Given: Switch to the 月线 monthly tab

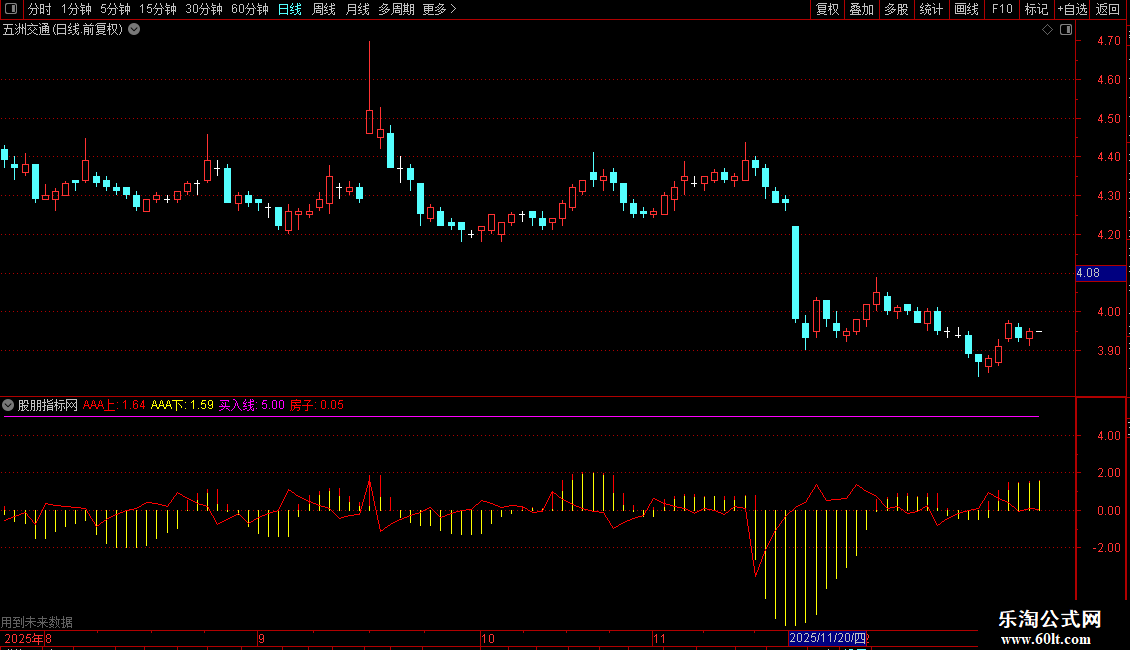Looking at the screenshot, I should [x=357, y=9].
